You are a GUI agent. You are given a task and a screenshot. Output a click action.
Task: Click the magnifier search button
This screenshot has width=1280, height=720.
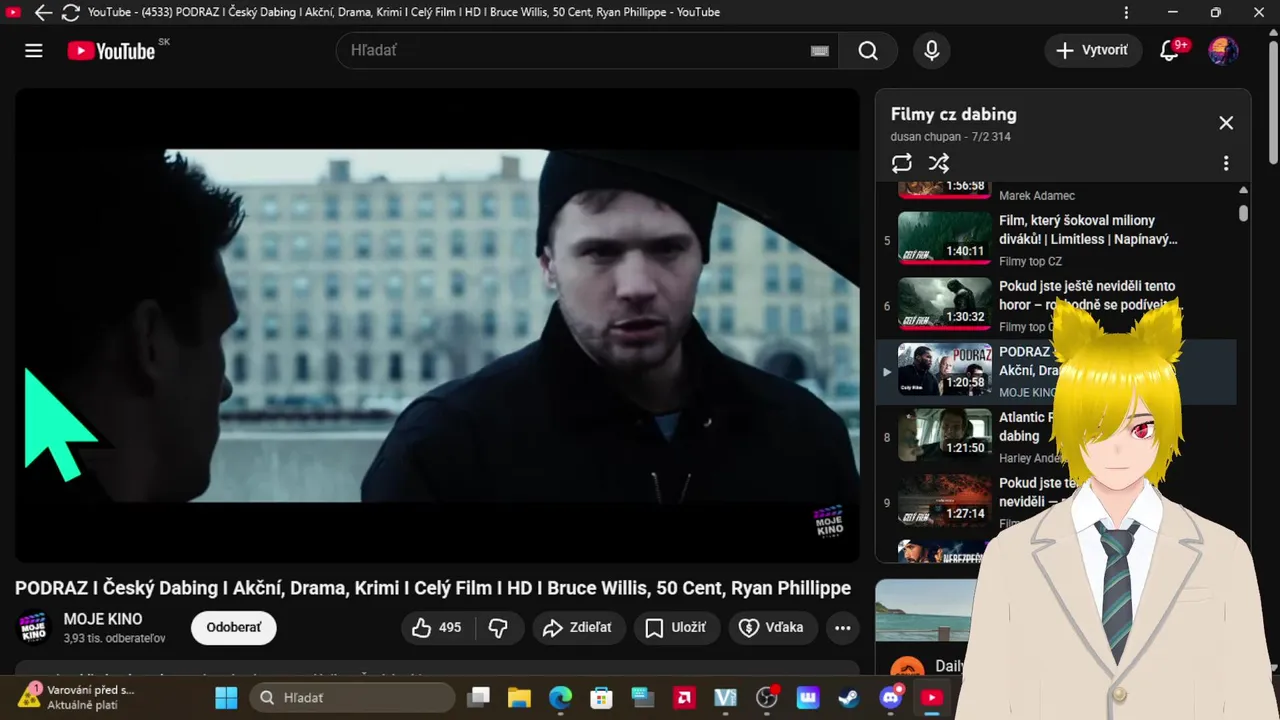(x=868, y=51)
